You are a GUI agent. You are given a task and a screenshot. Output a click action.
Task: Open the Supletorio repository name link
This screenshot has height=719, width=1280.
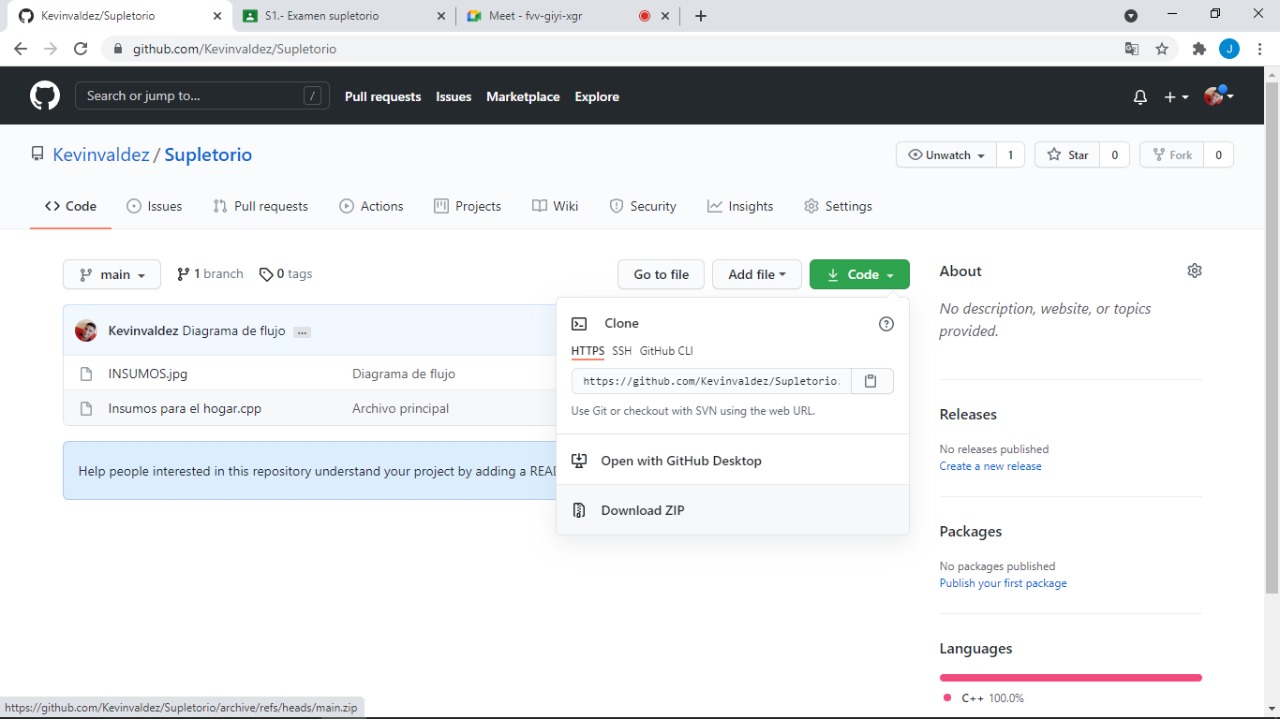208,154
